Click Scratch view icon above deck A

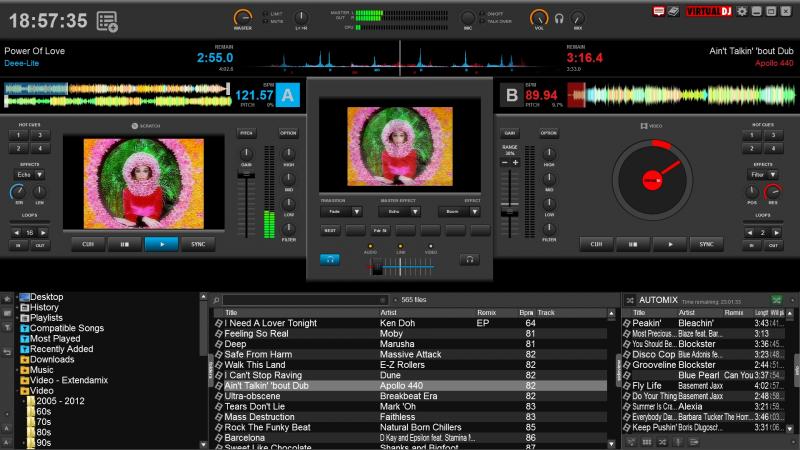coord(135,126)
